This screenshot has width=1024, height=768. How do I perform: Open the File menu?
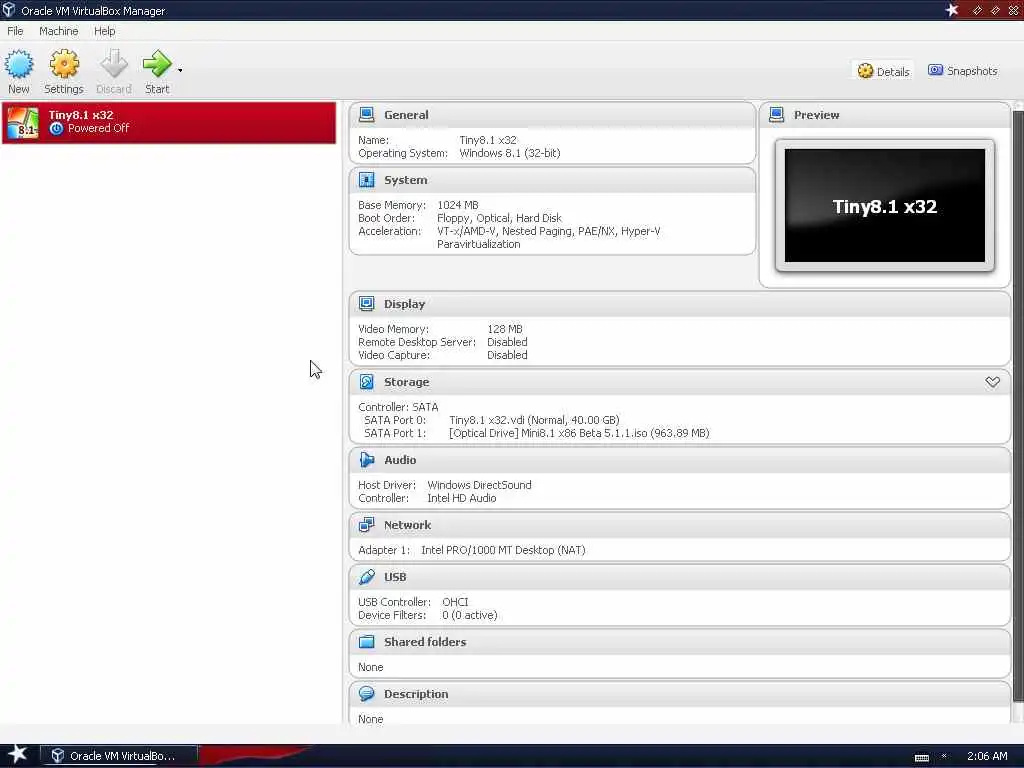[15, 31]
